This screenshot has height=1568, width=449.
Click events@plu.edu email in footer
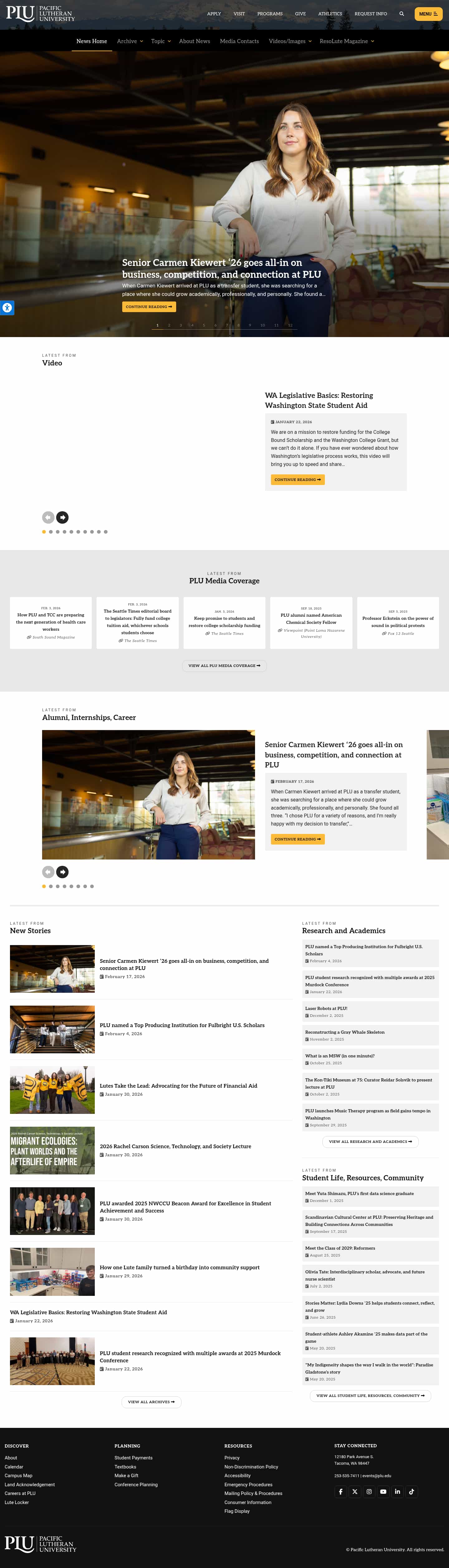(377, 1476)
